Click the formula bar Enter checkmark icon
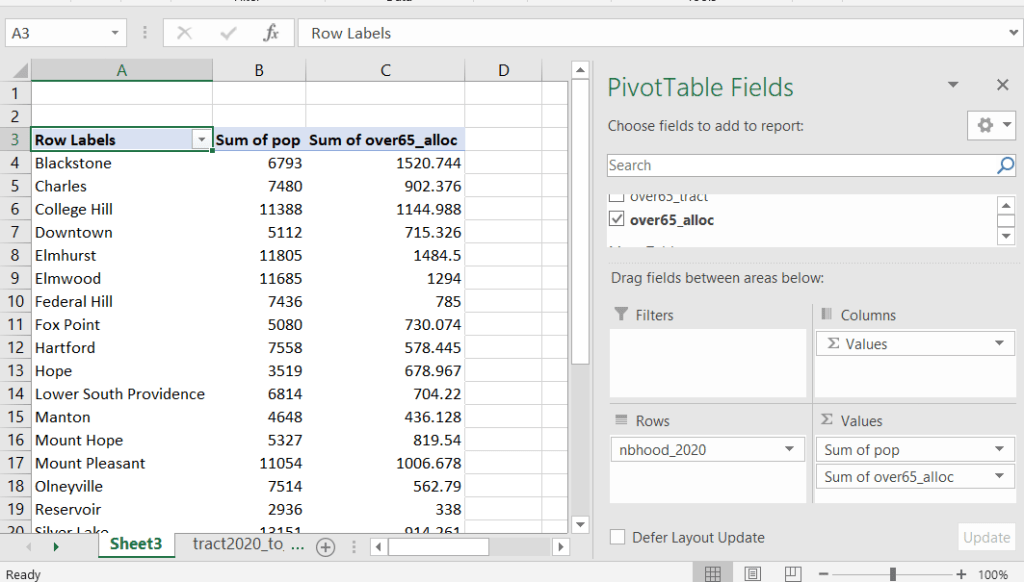1024x582 pixels. tap(228, 33)
